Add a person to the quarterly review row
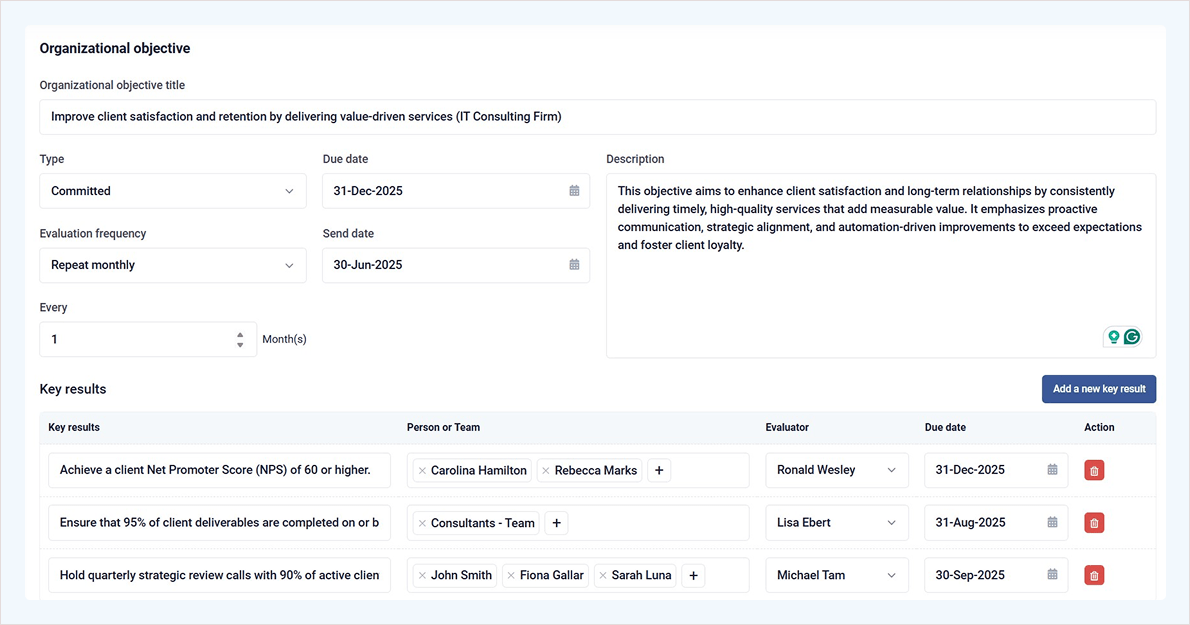This screenshot has height=625, width=1190. pos(693,575)
